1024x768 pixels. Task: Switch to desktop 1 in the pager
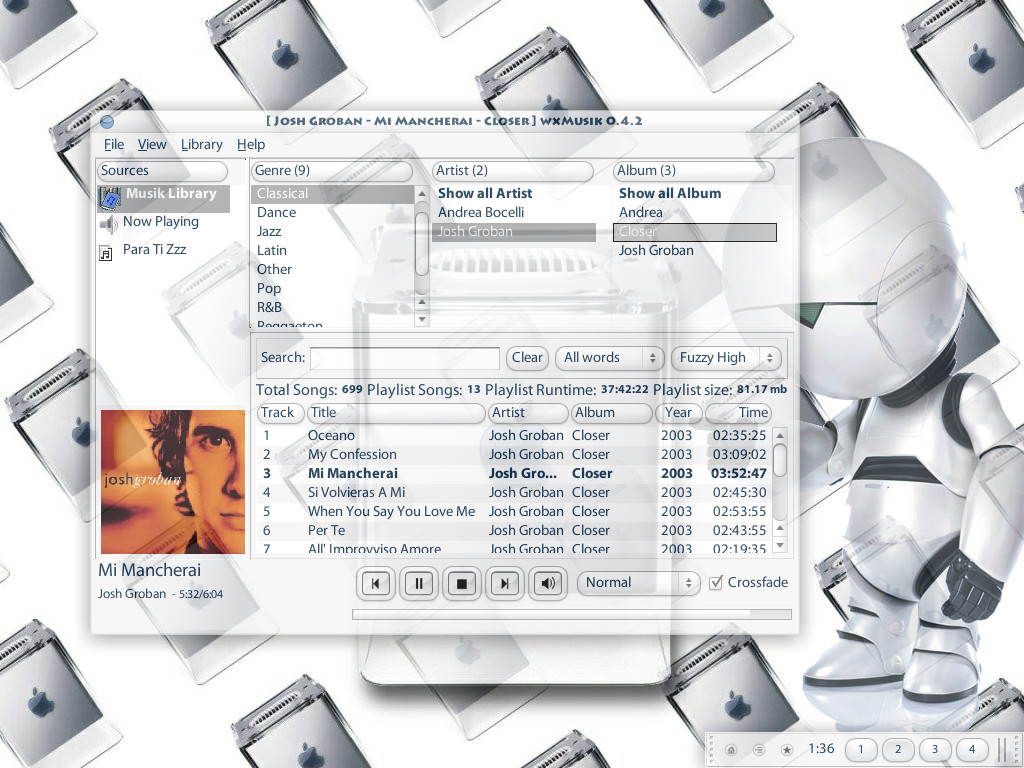tap(861, 749)
